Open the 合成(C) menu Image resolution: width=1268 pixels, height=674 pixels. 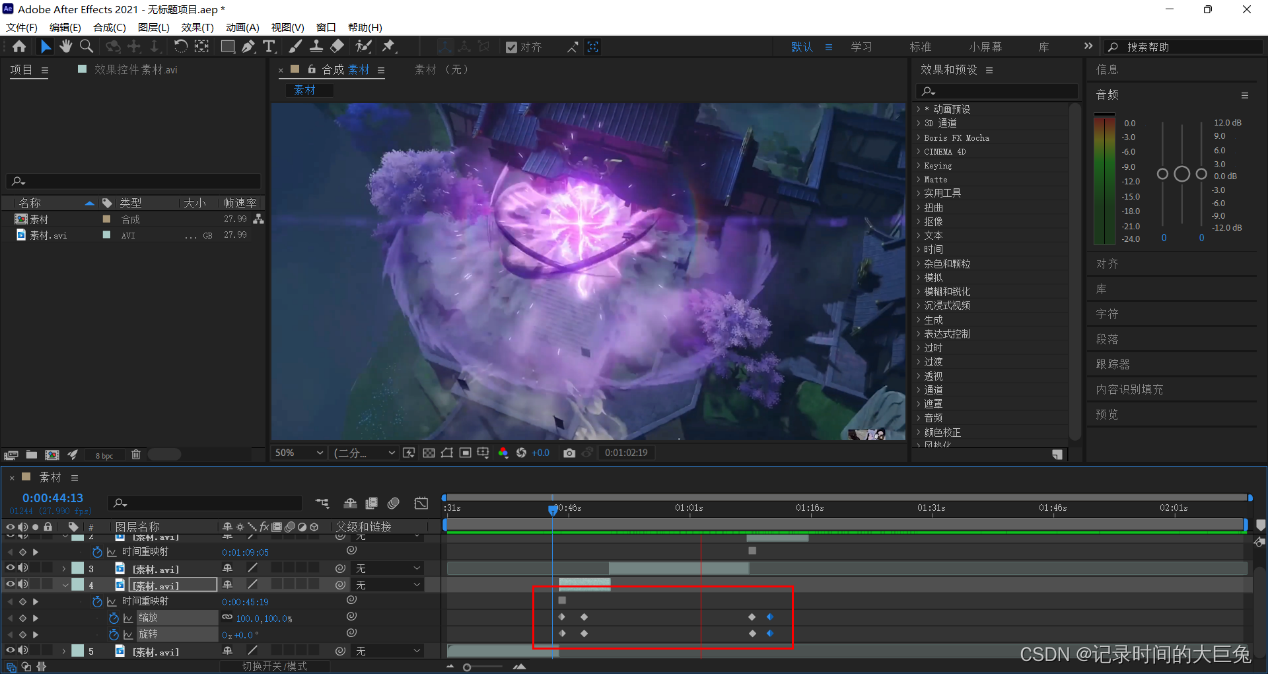pyautogui.click(x=109, y=27)
